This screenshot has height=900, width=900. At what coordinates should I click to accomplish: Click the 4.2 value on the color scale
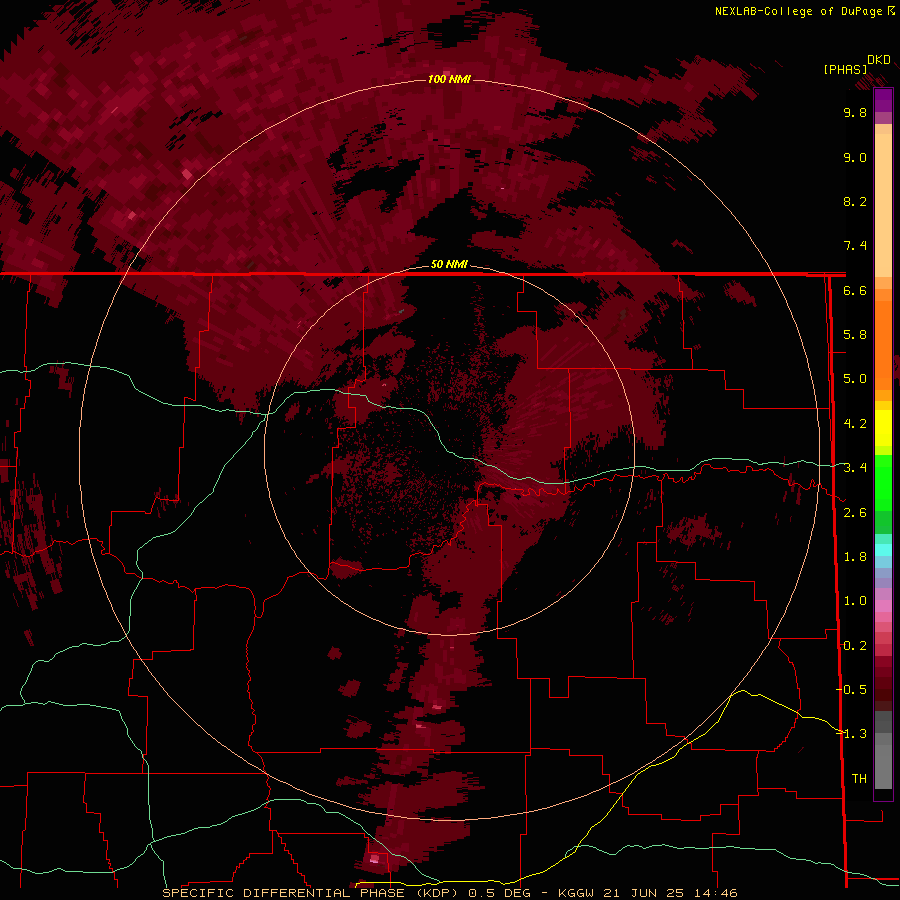(855, 424)
